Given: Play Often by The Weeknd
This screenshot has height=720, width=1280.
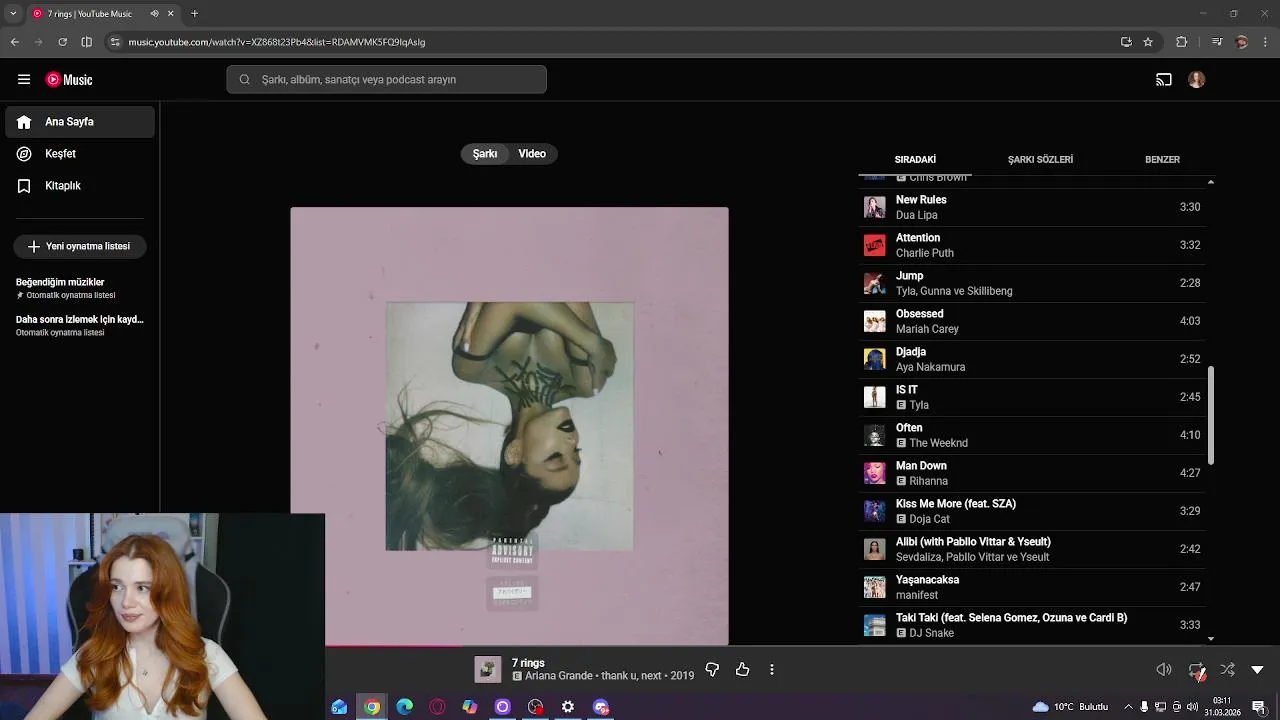Looking at the screenshot, I should (x=1032, y=435).
